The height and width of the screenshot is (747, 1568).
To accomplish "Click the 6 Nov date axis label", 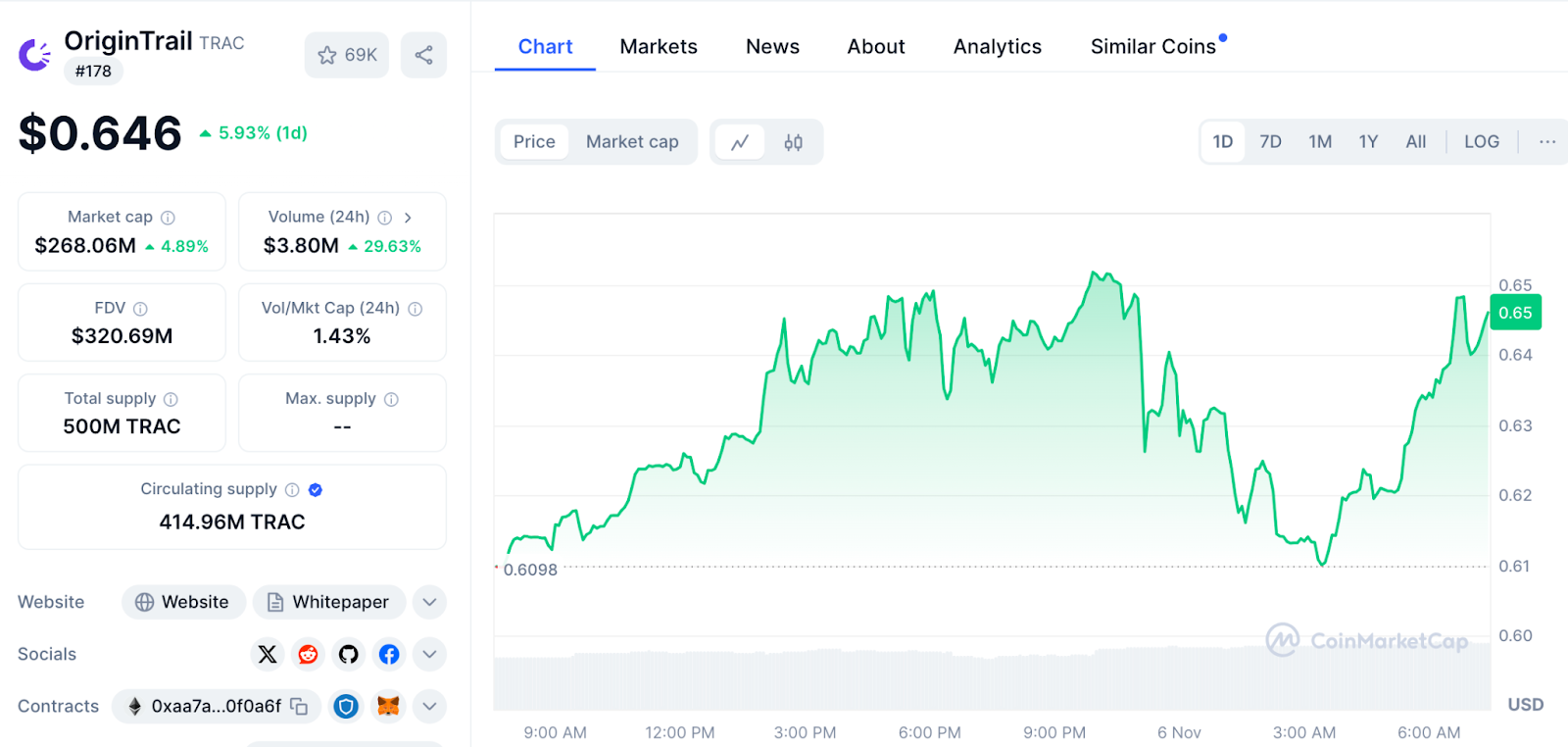I will click(1179, 733).
